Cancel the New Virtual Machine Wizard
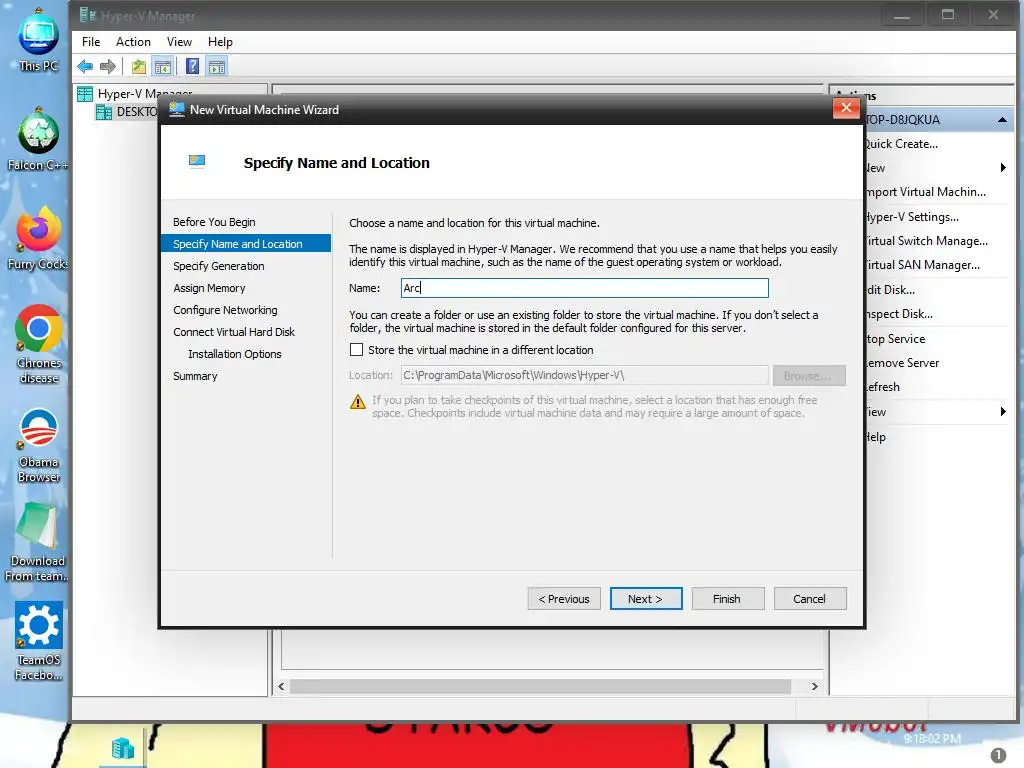 (810, 599)
